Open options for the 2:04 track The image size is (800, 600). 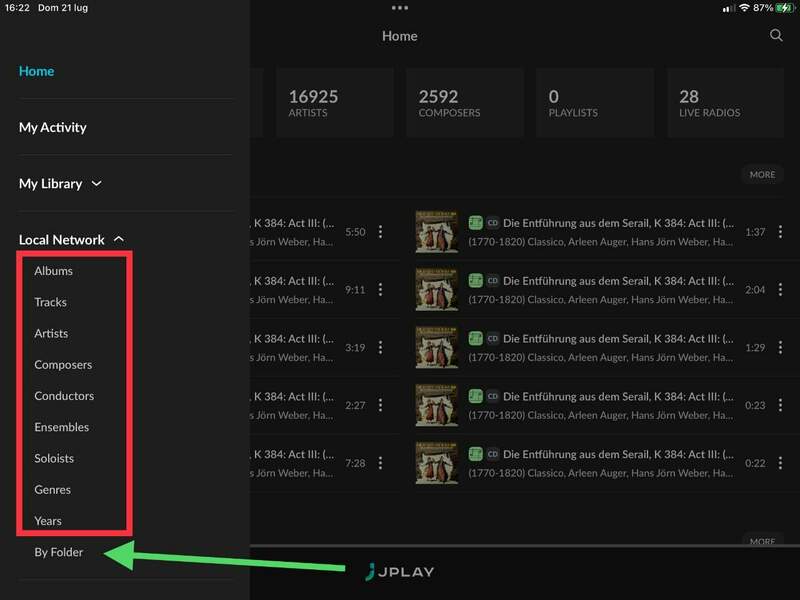[x=780, y=289]
